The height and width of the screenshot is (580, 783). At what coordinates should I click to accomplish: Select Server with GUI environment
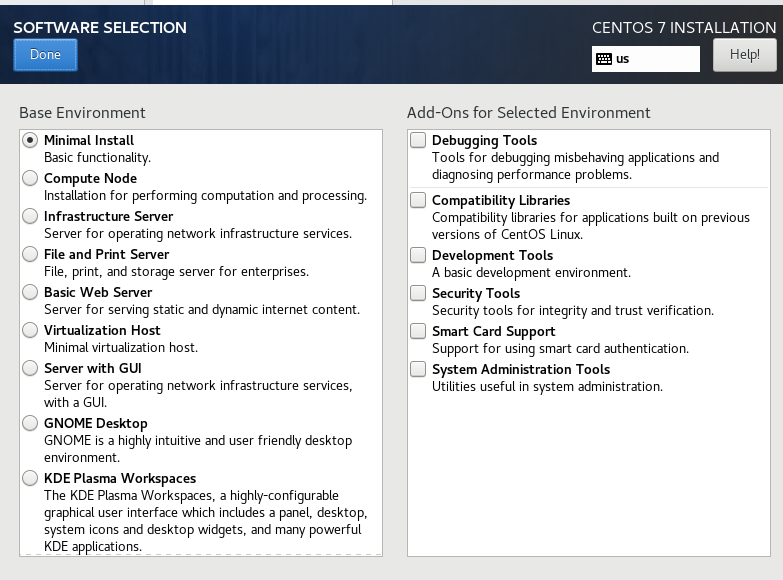coord(30,369)
